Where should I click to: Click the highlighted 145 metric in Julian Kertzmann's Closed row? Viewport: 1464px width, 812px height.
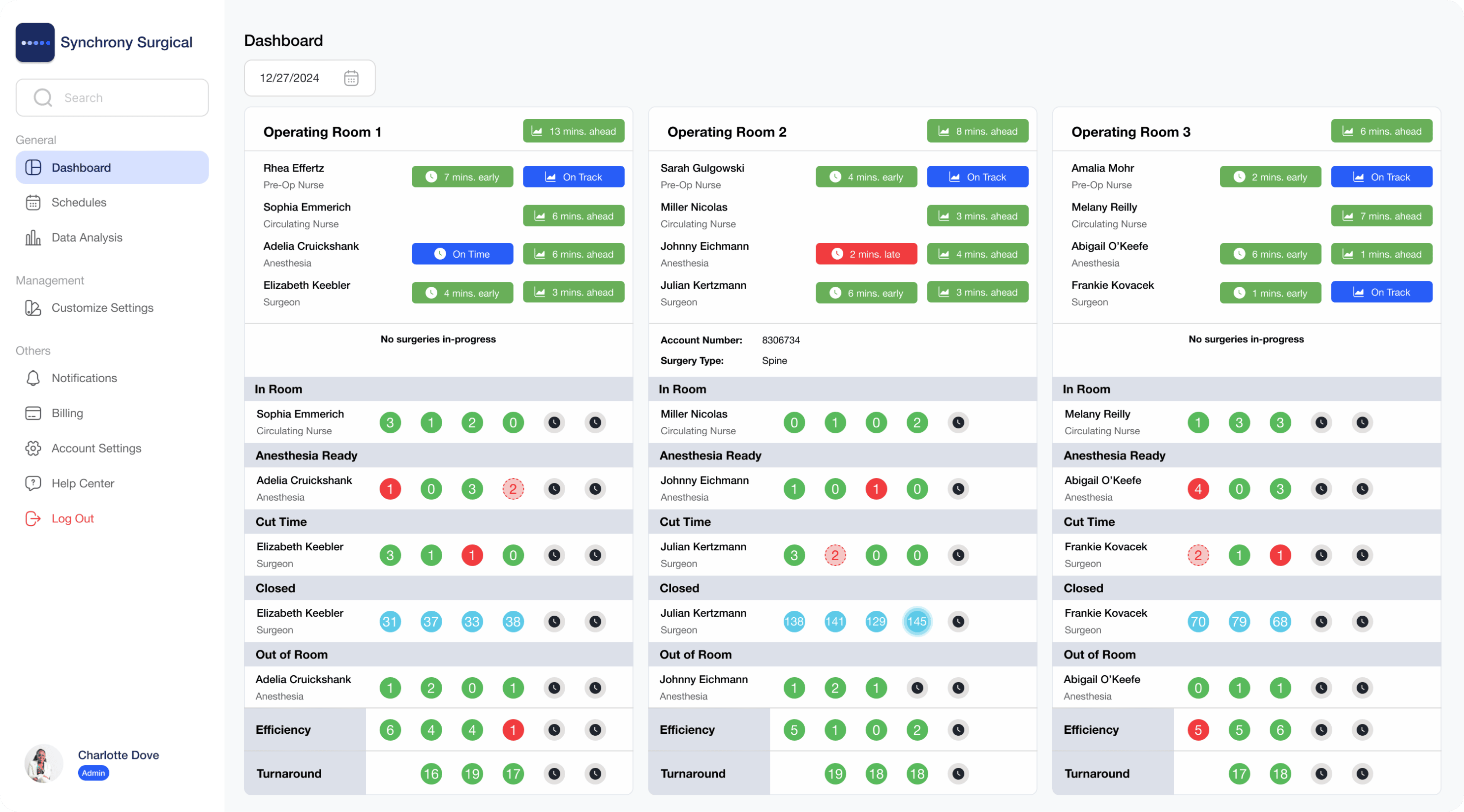click(x=916, y=621)
